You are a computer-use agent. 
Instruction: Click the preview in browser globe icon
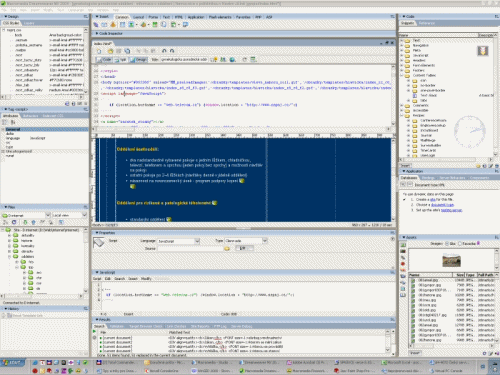(x=232, y=59)
